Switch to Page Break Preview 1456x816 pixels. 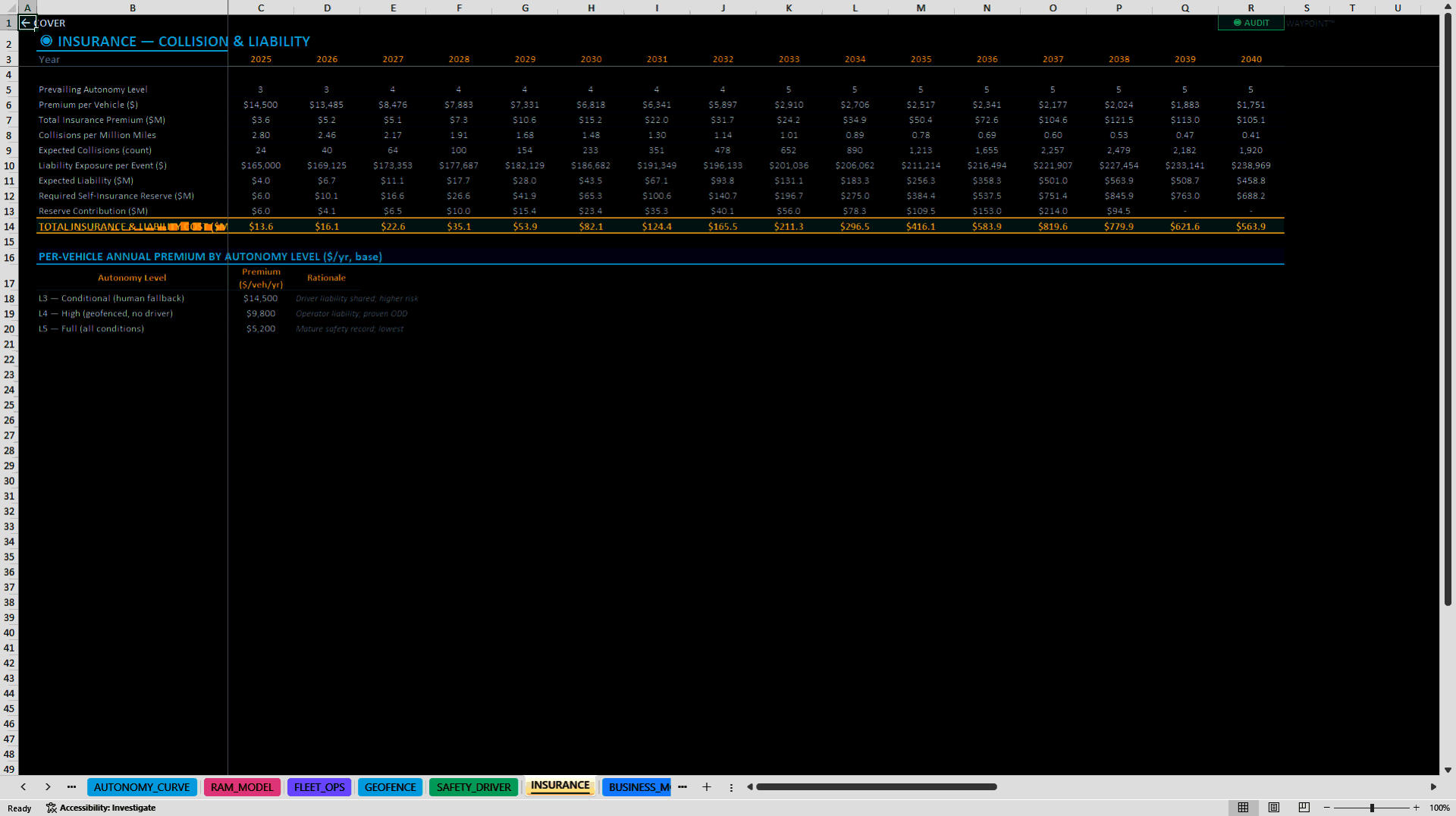click(1304, 808)
